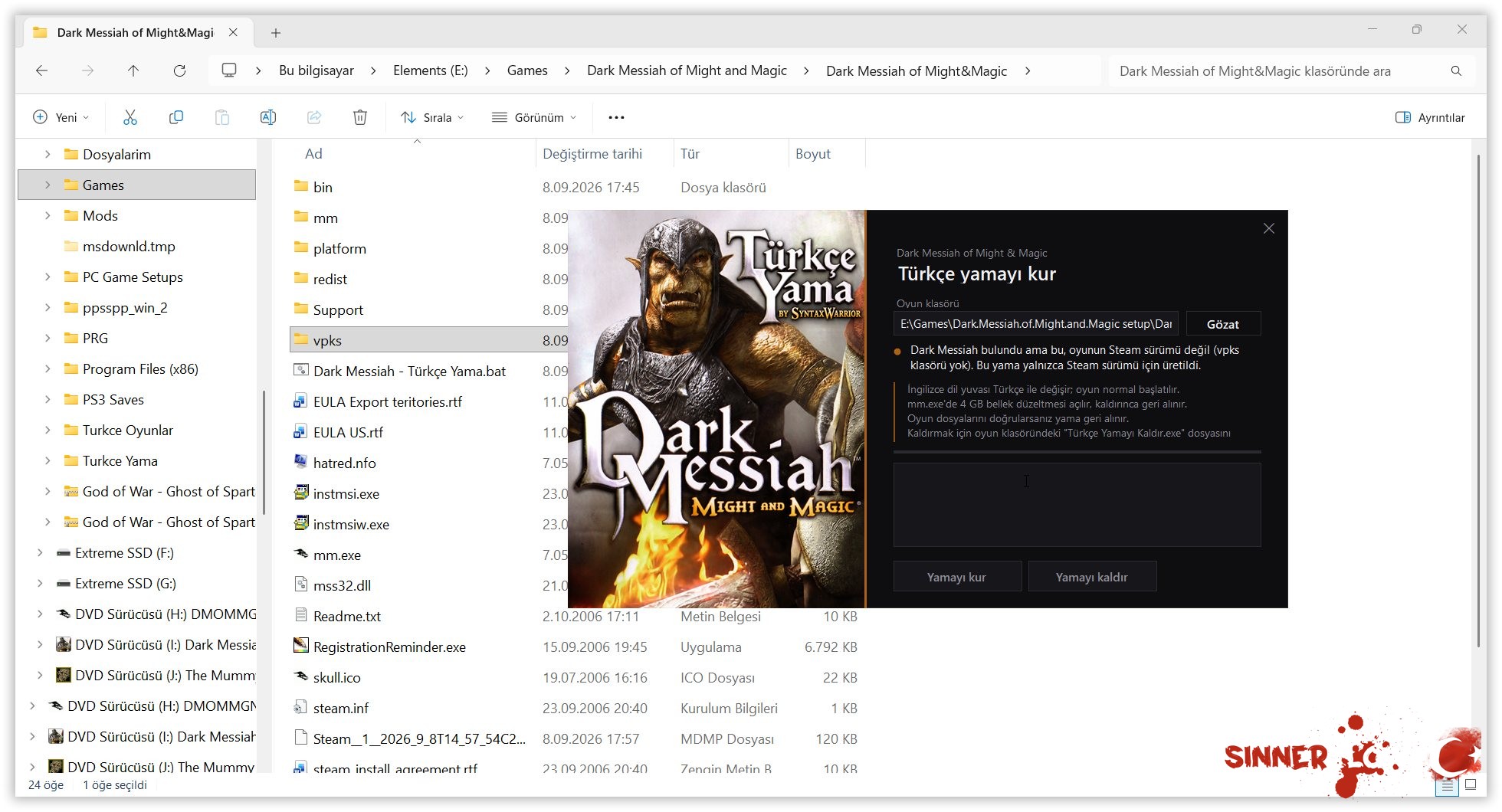Open the Sırala sort dropdown
The image size is (1502, 812).
coord(432,117)
